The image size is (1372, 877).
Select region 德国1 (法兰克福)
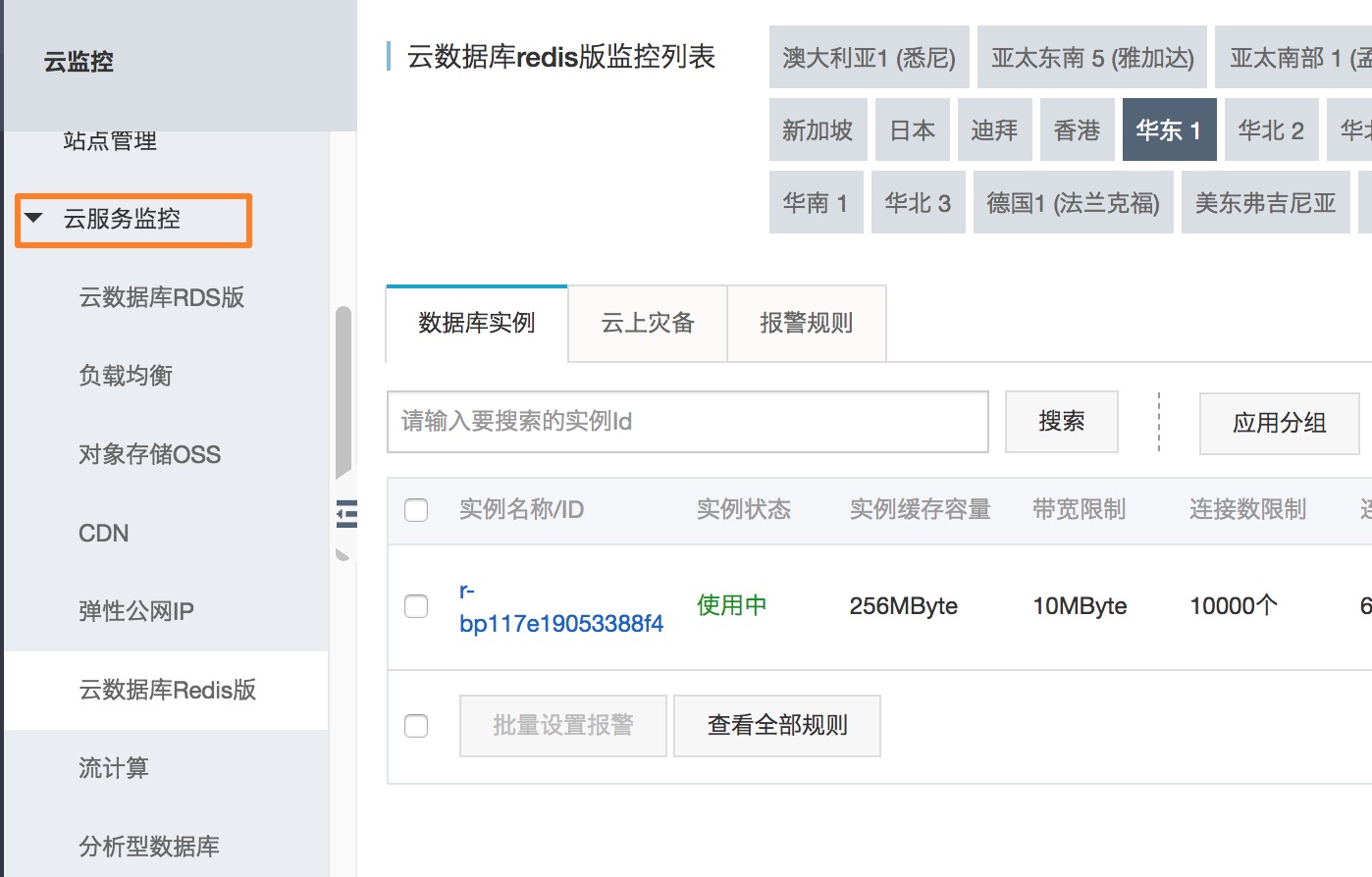click(x=1073, y=203)
